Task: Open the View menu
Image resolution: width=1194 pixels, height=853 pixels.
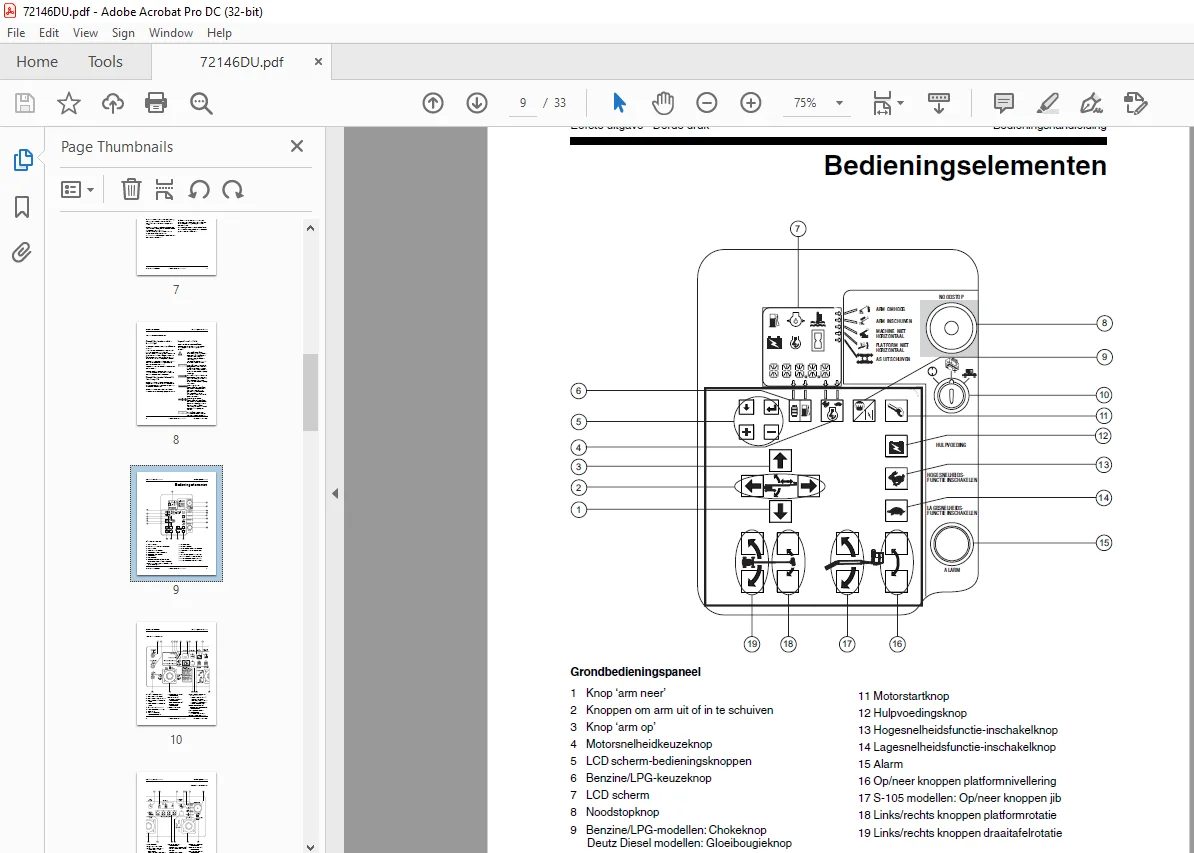Action: click(85, 33)
